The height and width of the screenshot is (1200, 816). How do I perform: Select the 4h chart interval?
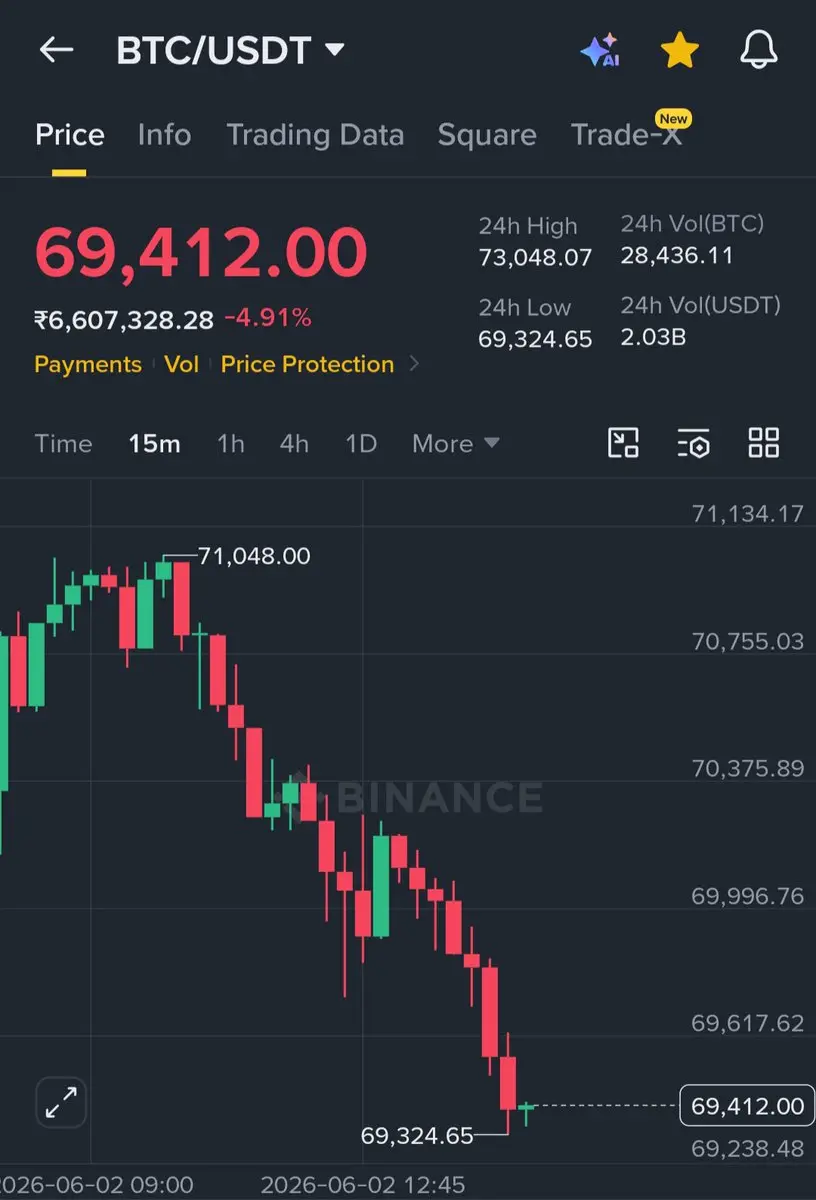pos(294,443)
